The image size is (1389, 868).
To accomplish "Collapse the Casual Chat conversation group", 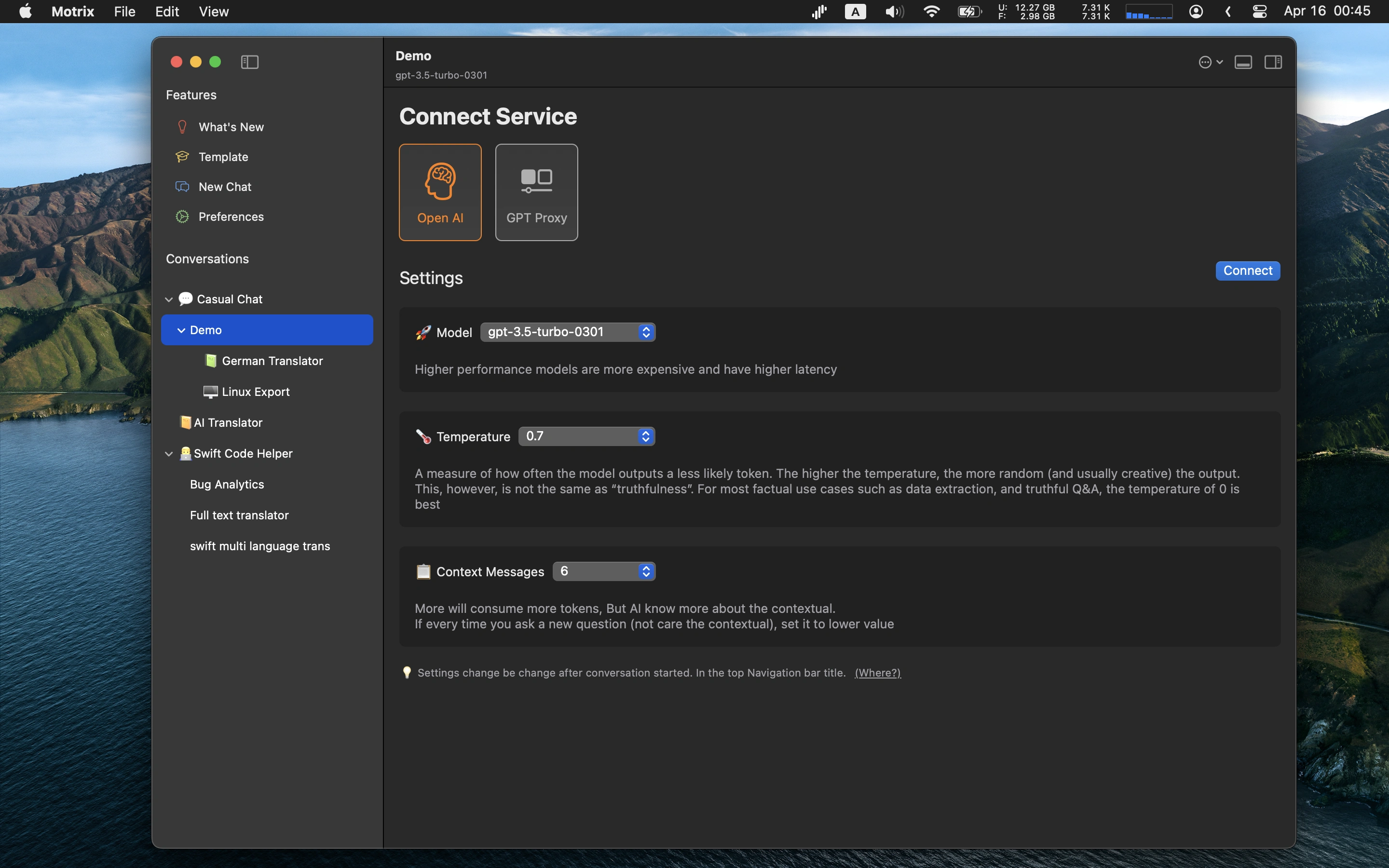I will [x=169, y=299].
